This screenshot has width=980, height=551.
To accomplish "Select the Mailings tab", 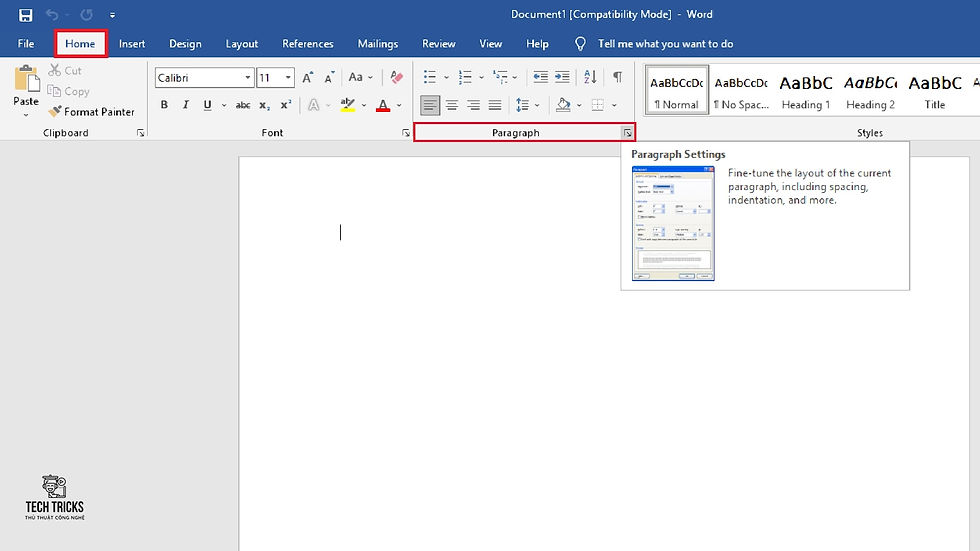I will pos(378,44).
